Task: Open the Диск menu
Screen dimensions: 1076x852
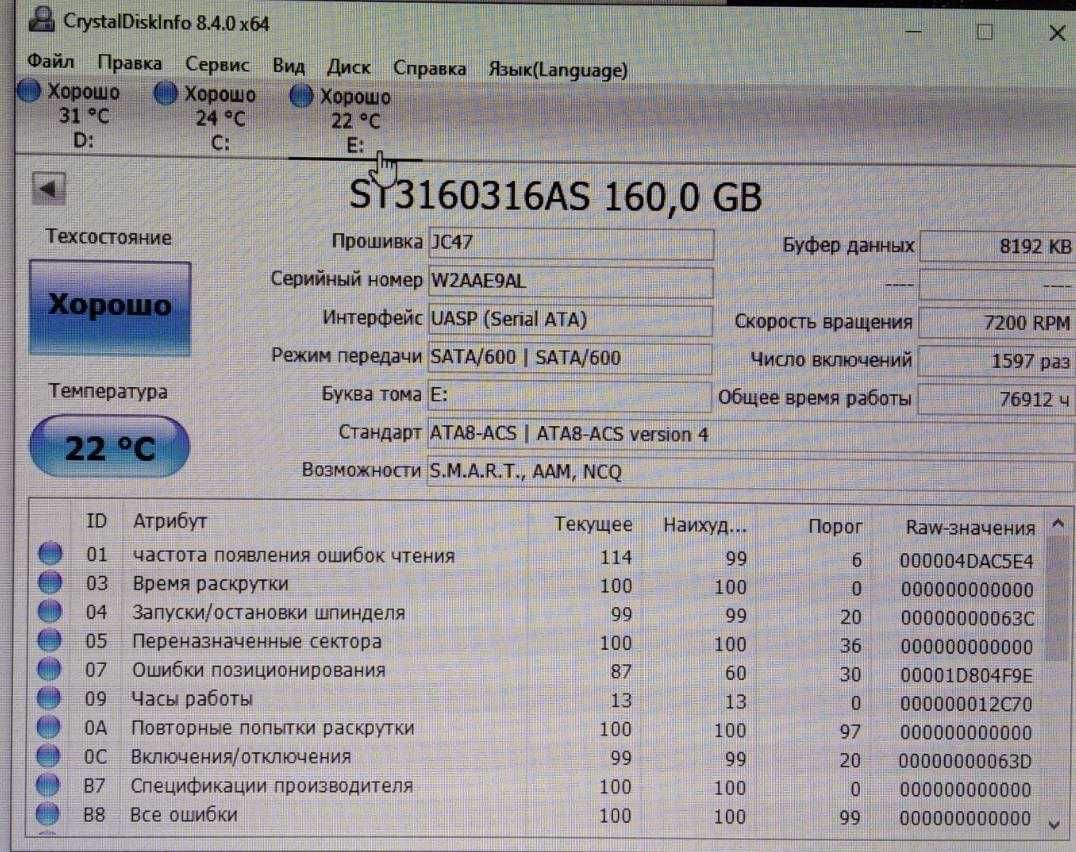Action: tap(349, 67)
